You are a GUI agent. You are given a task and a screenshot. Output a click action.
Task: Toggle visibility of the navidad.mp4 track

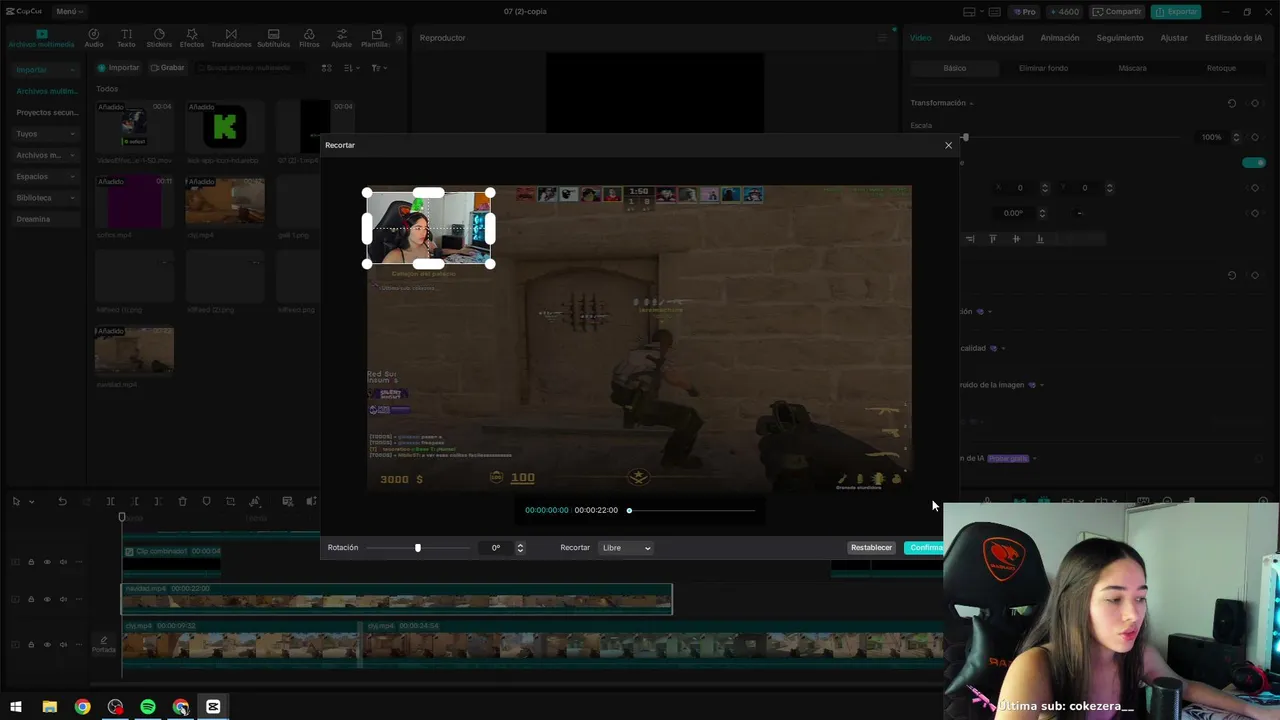point(47,599)
